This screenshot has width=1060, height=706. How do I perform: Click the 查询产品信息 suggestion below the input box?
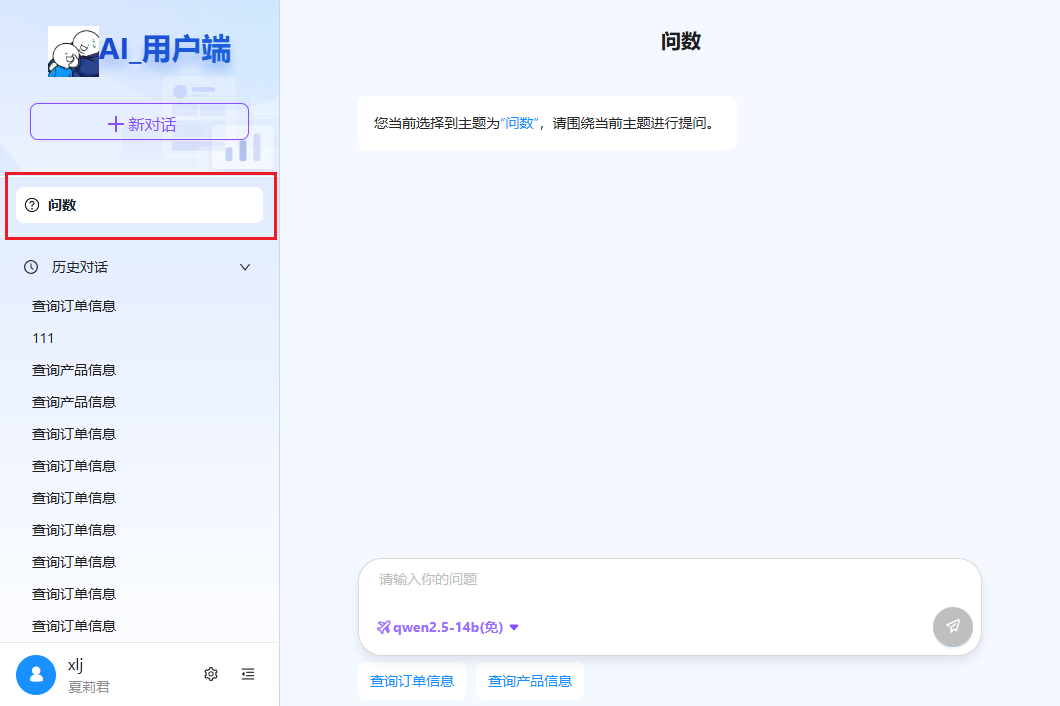click(x=530, y=681)
